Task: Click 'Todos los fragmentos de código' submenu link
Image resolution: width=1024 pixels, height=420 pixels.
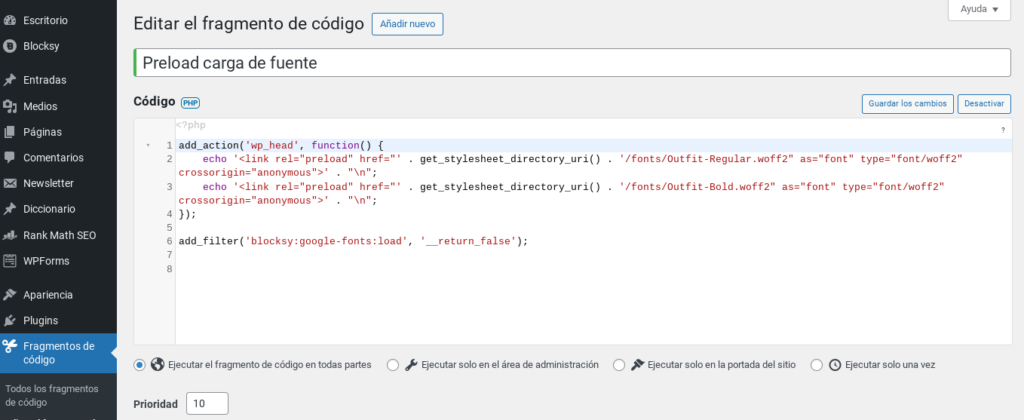Action: (x=52, y=395)
